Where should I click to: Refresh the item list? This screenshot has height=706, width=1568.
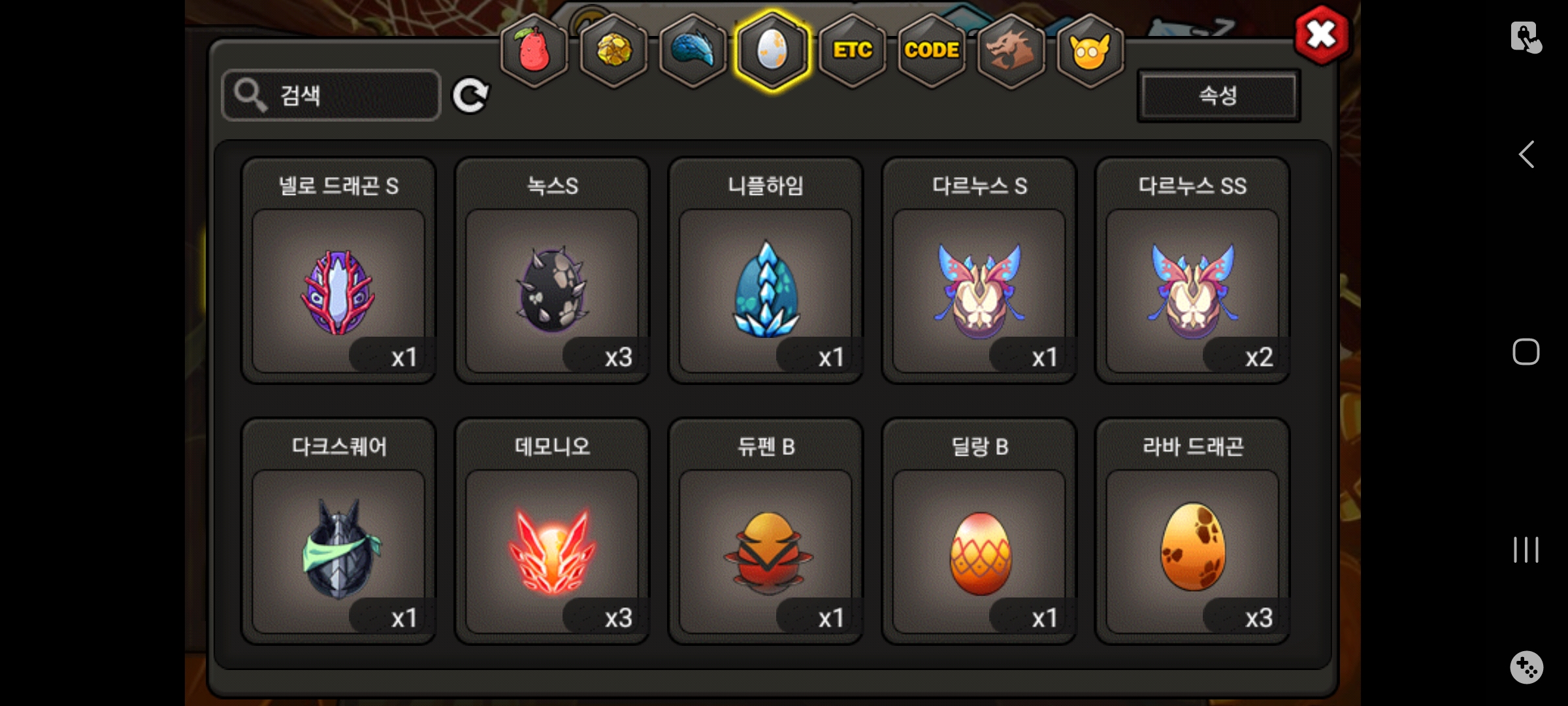[x=470, y=96]
